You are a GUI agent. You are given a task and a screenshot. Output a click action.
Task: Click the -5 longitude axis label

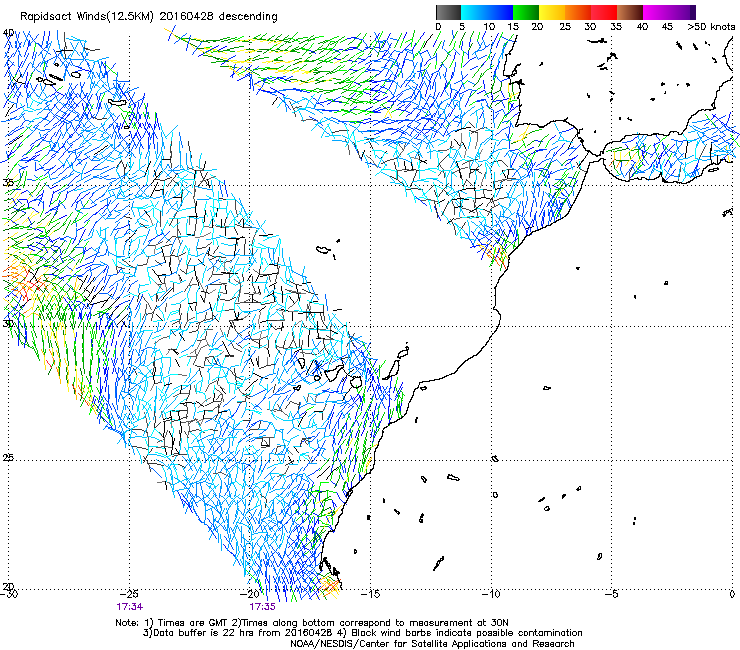[x=612, y=594]
